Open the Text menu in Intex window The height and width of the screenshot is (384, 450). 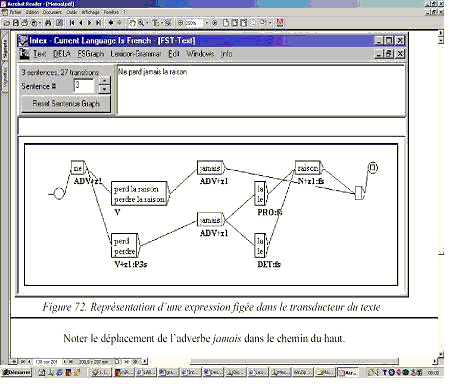pos(39,54)
